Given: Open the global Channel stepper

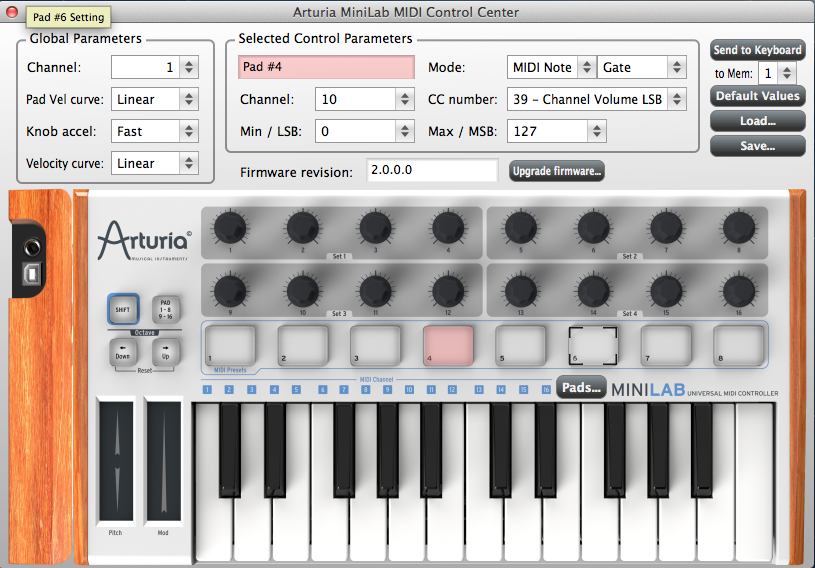Looking at the screenshot, I should point(189,67).
